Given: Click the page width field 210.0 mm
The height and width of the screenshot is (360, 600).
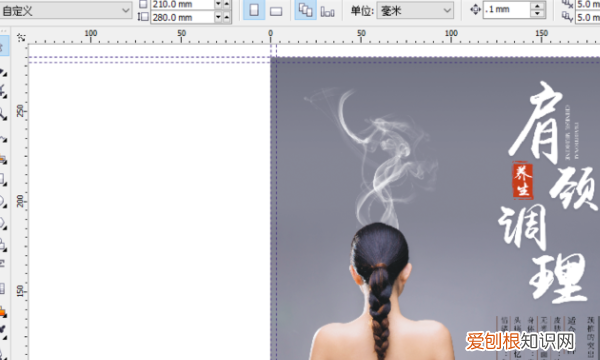Looking at the screenshot, I should coord(182,5).
